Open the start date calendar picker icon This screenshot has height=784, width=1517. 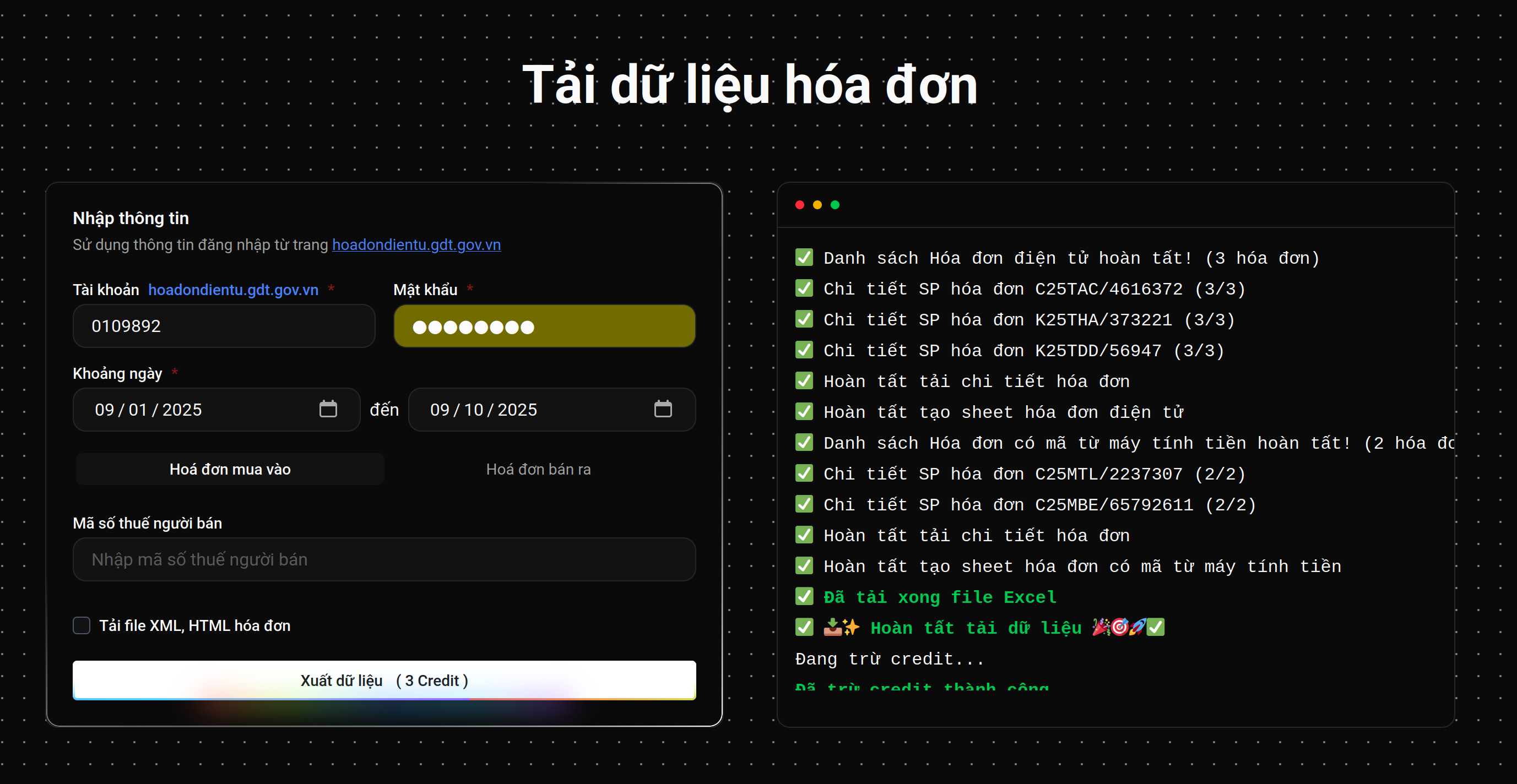(x=328, y=409)
